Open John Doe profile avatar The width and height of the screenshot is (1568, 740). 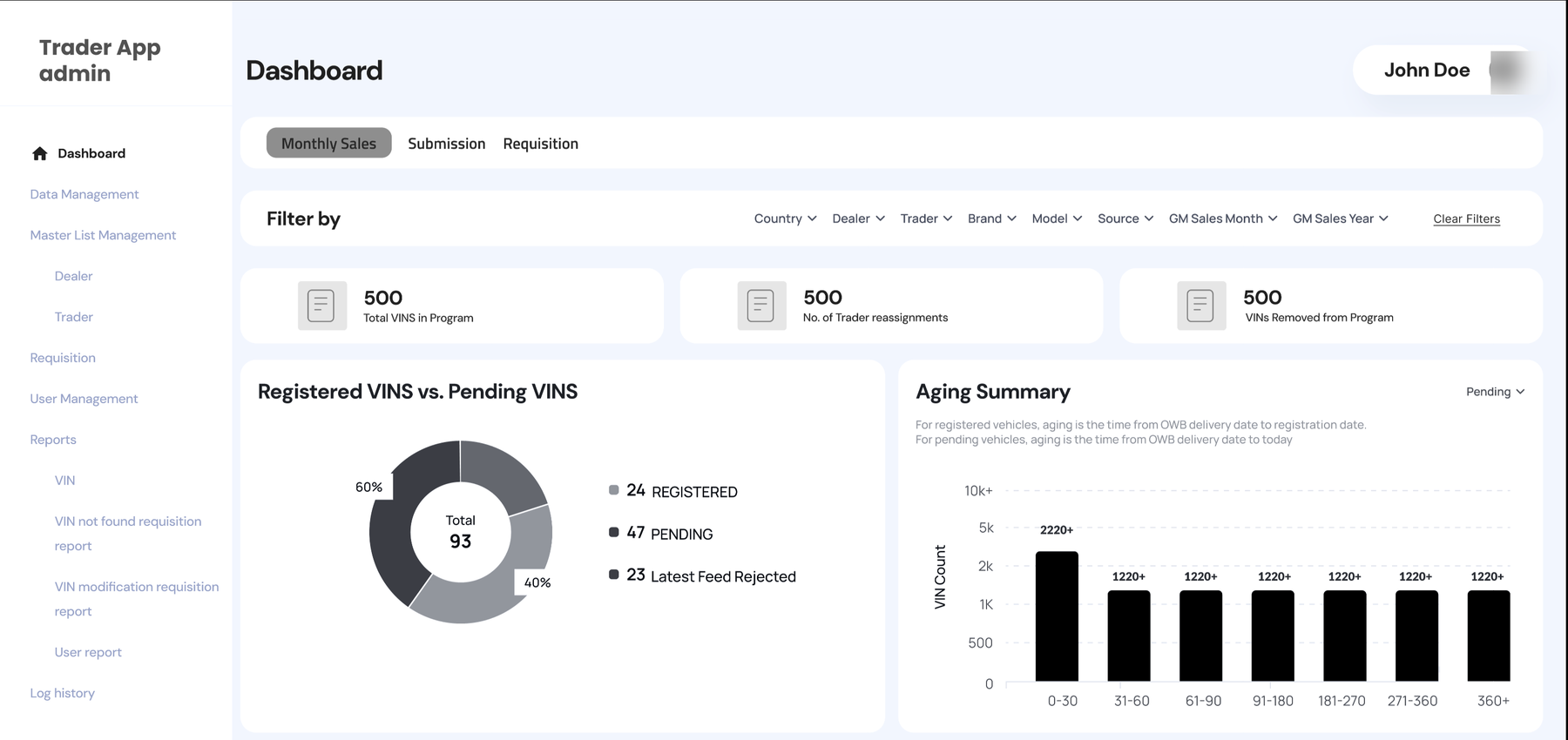coord(1510,71)
